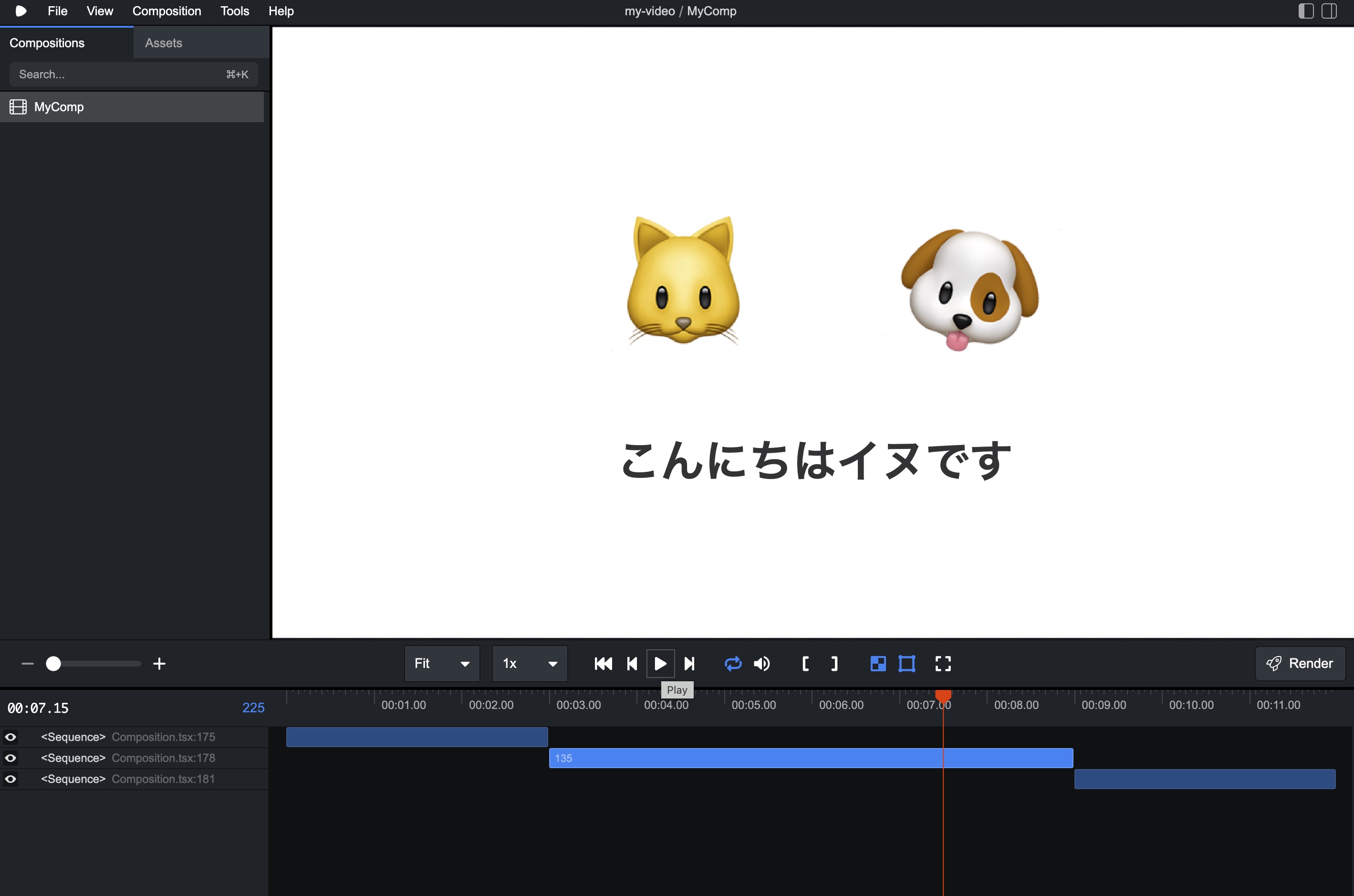Toggle the right sidebar panel icon
The height and width of the screenshot is (896, 1354).
1330,11
